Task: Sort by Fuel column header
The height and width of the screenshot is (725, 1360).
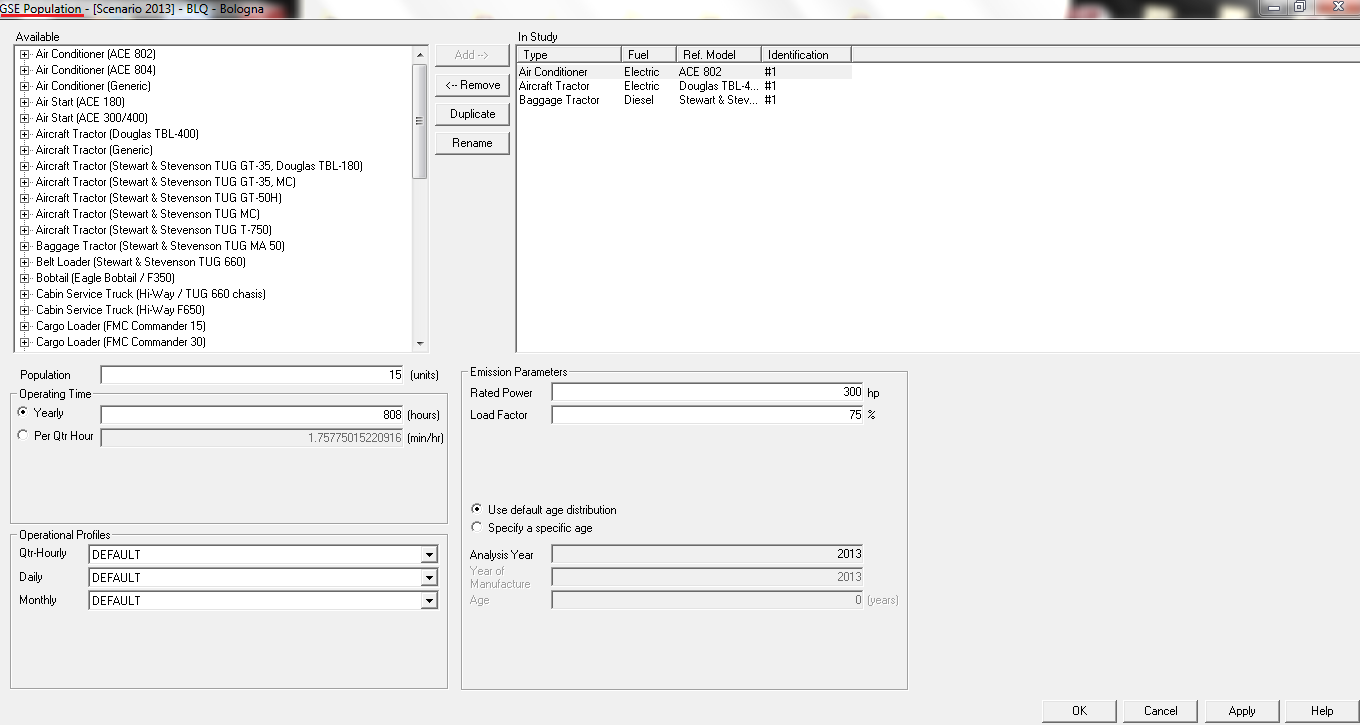Action: click(648, 55)
